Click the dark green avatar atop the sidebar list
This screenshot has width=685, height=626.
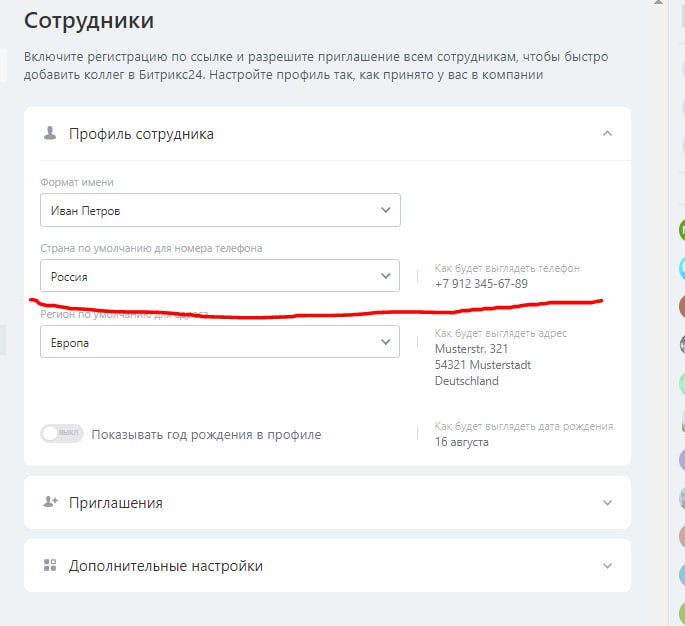[680, 230]
